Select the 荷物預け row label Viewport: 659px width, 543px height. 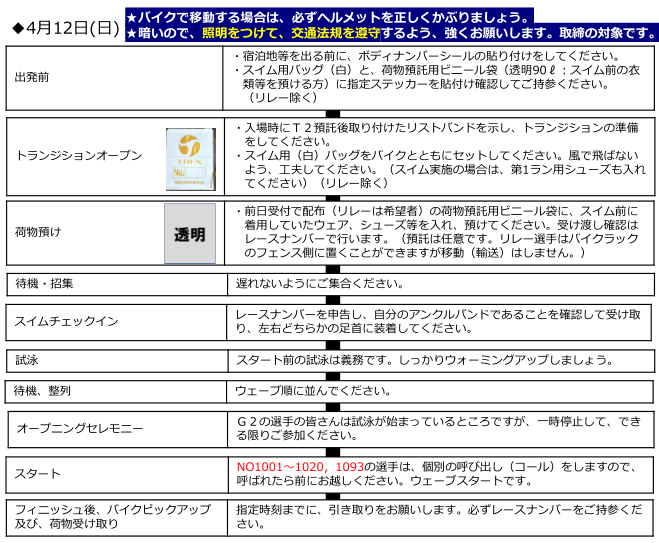(39, 232)
